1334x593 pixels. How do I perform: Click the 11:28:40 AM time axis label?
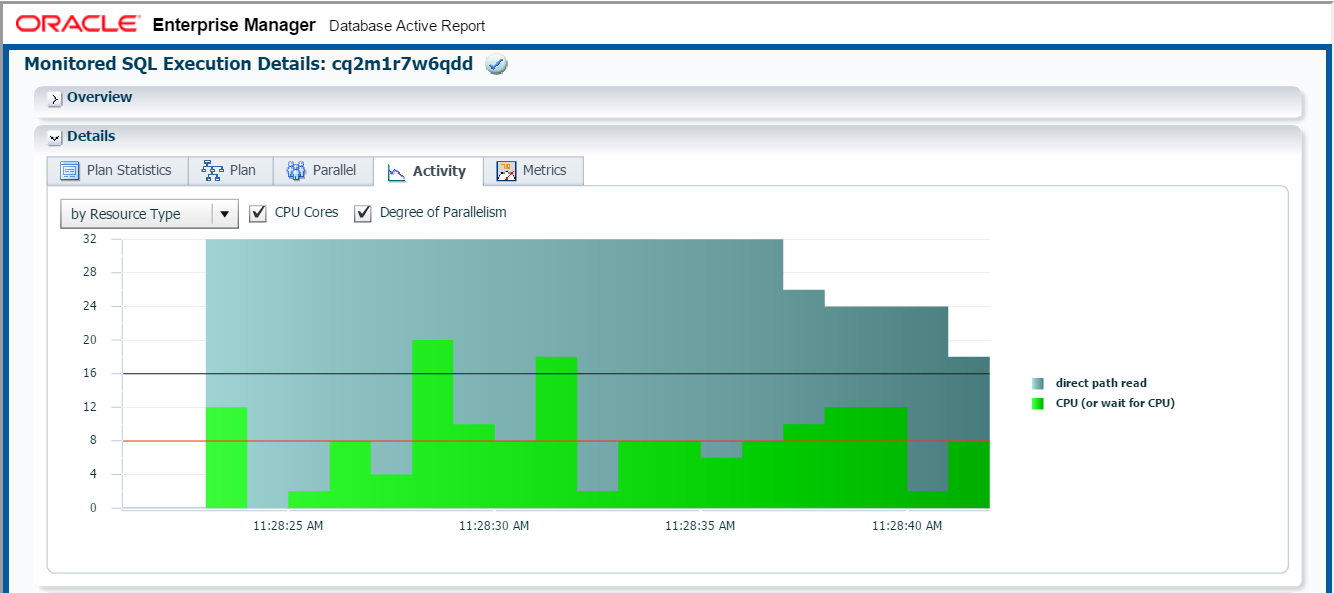[x=907, y=525]
